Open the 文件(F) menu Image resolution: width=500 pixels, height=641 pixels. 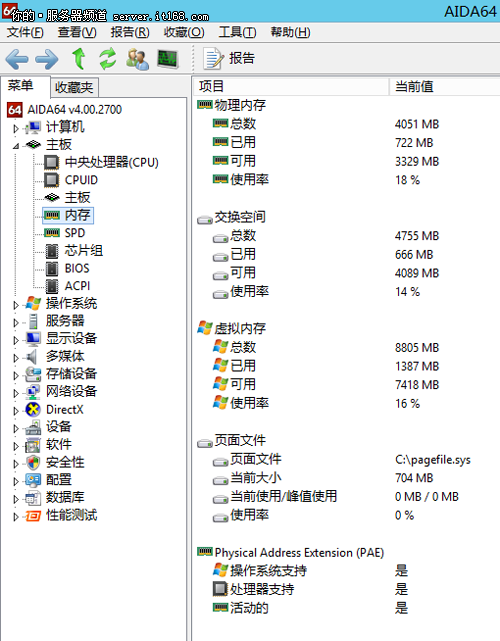[x=25, y=32]
